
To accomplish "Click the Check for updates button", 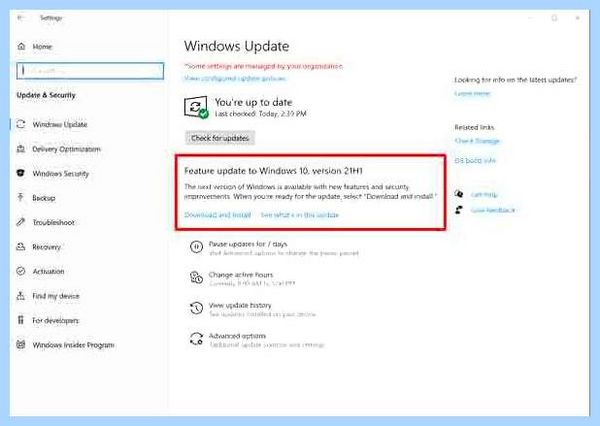I will (x=220, y=138).
